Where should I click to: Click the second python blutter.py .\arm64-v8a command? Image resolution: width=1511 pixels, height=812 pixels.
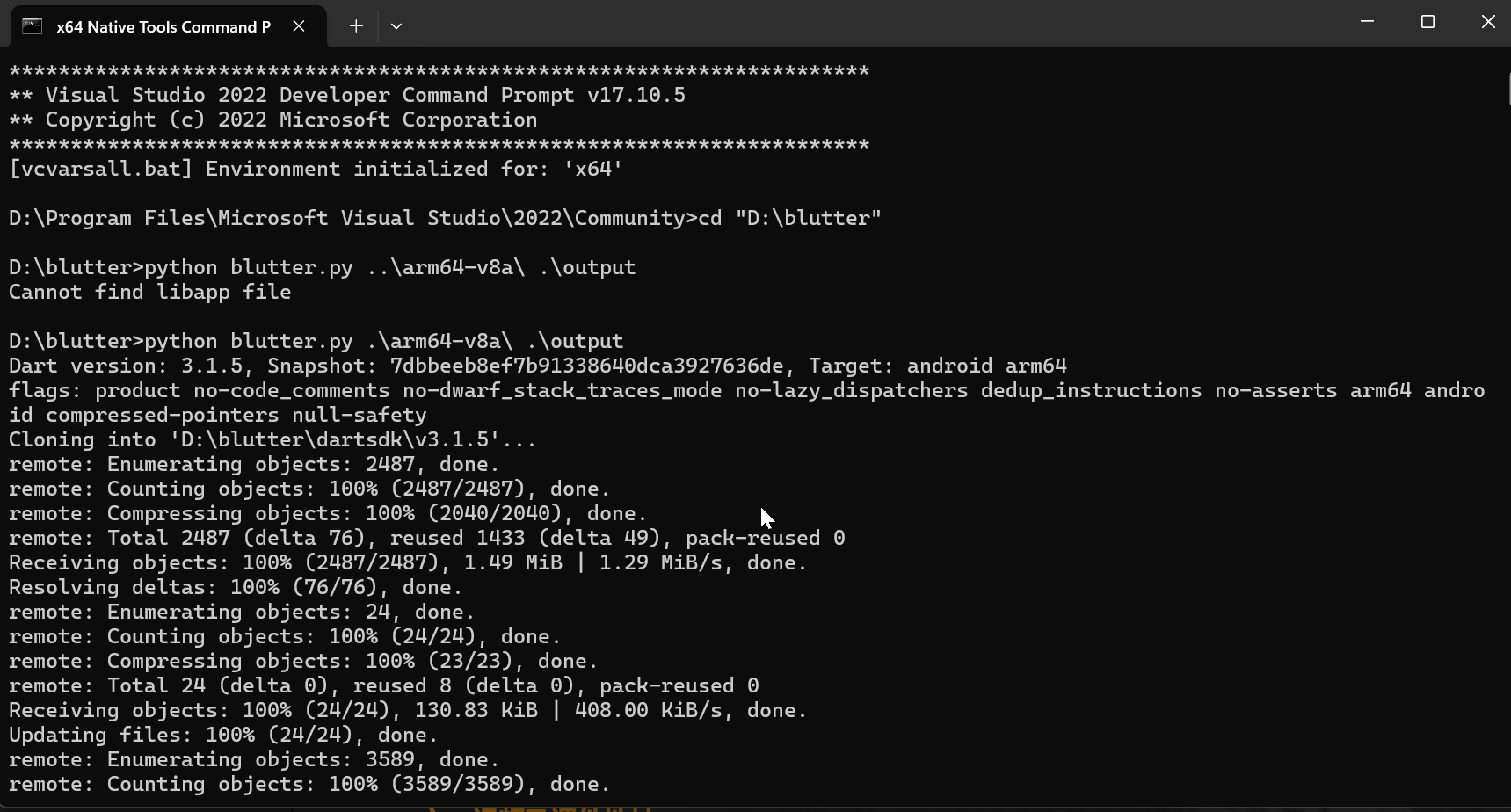point(384,341)
